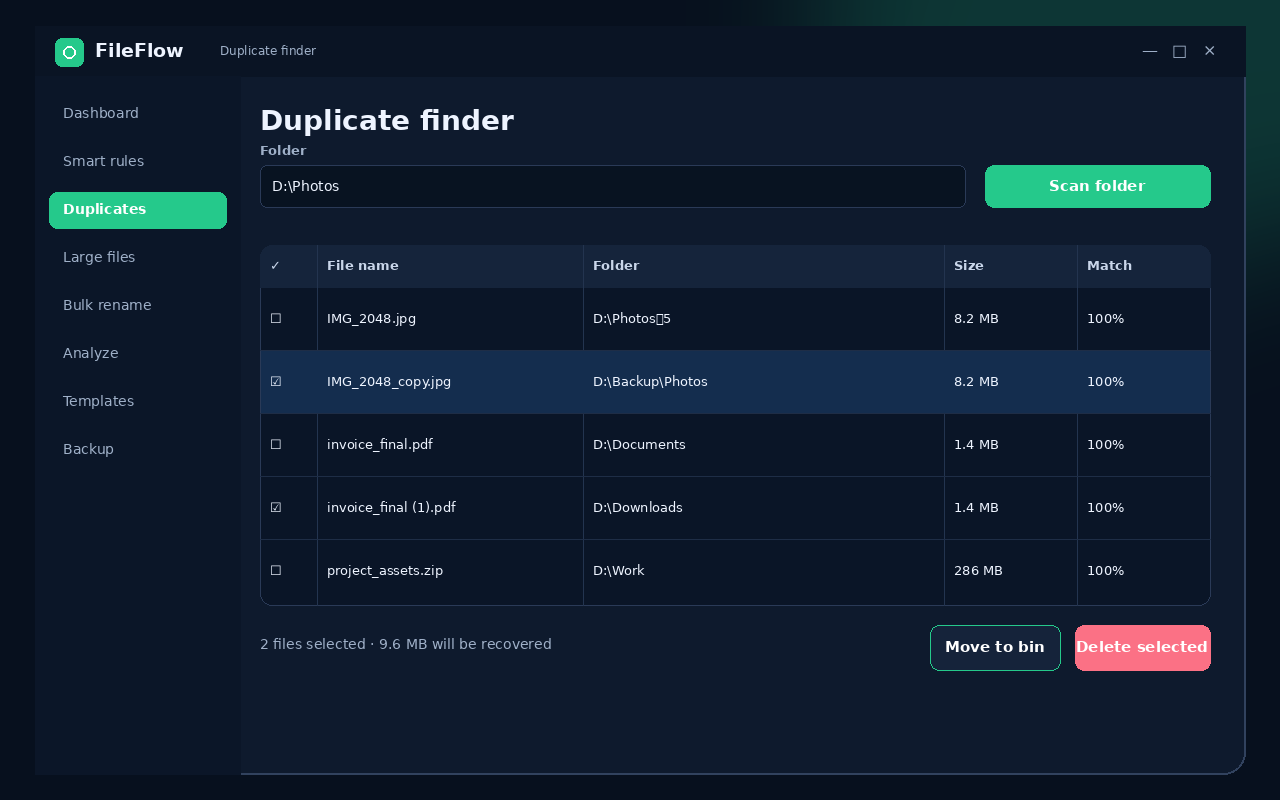Open Templates in the sidebar
The width and height of the screenshot is (1280, 800).
(x=138, y=402)
